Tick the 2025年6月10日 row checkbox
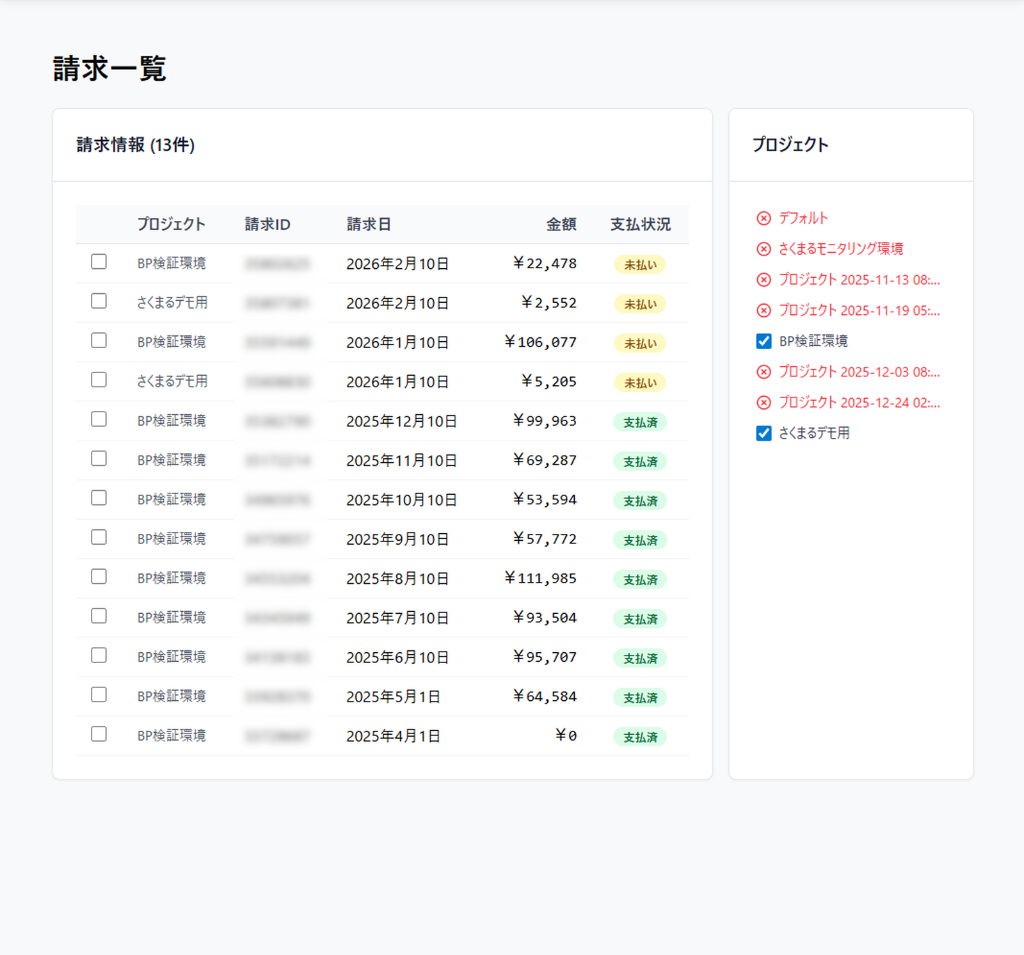Image resolution: width=1024 pixels, height=955 pixels. click(x=99, y=655)
